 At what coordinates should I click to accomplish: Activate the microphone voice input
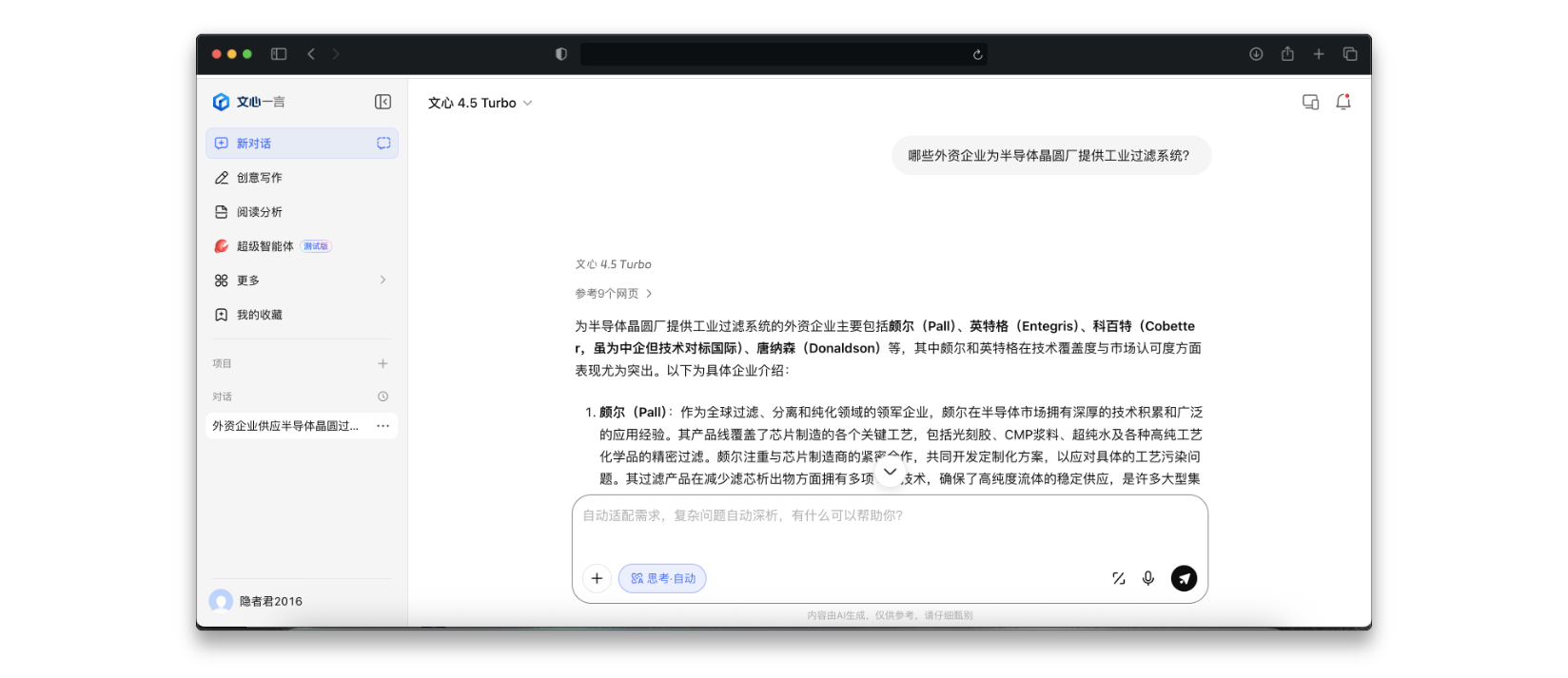pyautogui.click(x=1148, y=578)
